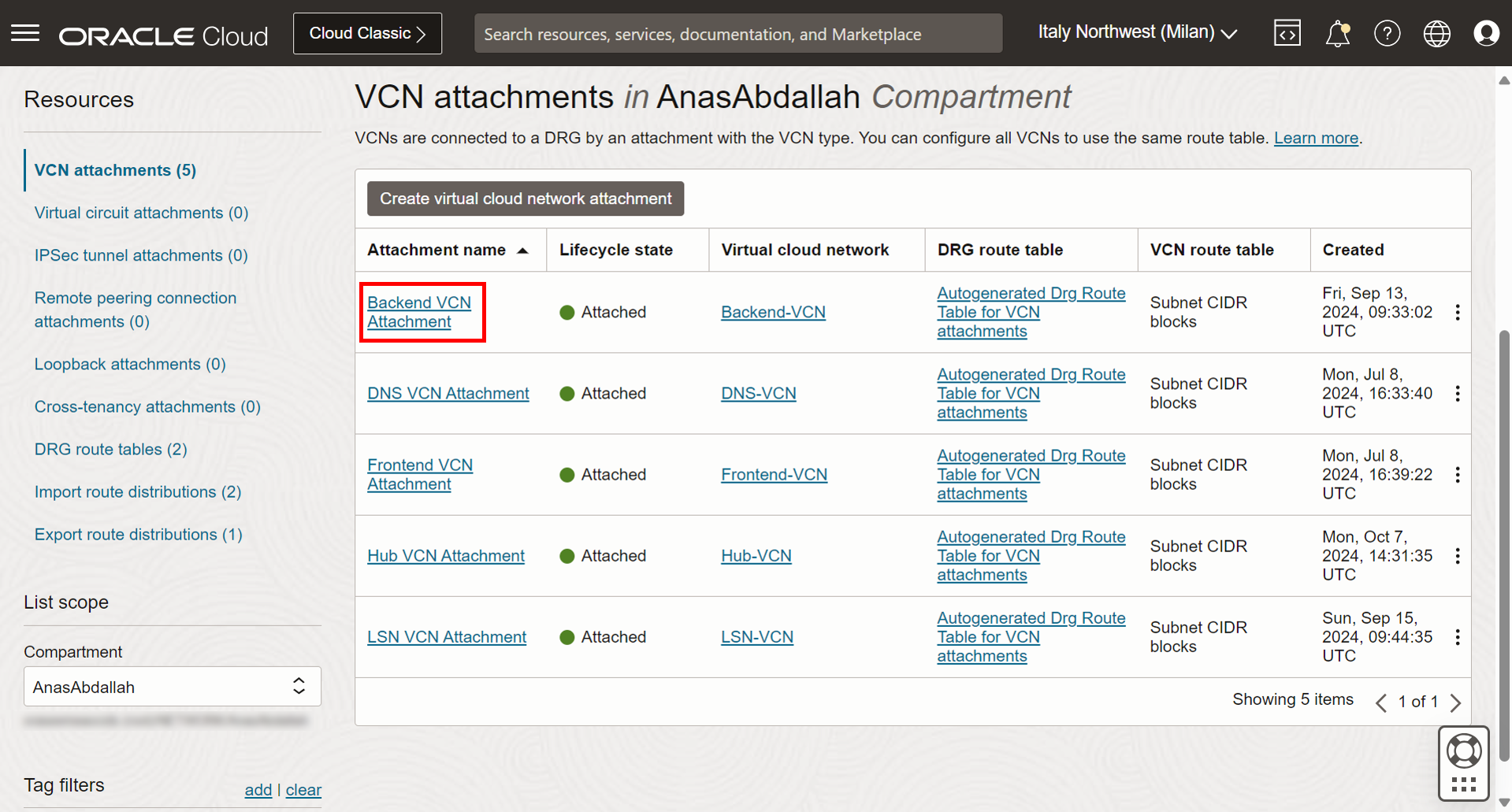Open the hamburger navigation menu
This screenshot has height=812, width=1512.
25,33
